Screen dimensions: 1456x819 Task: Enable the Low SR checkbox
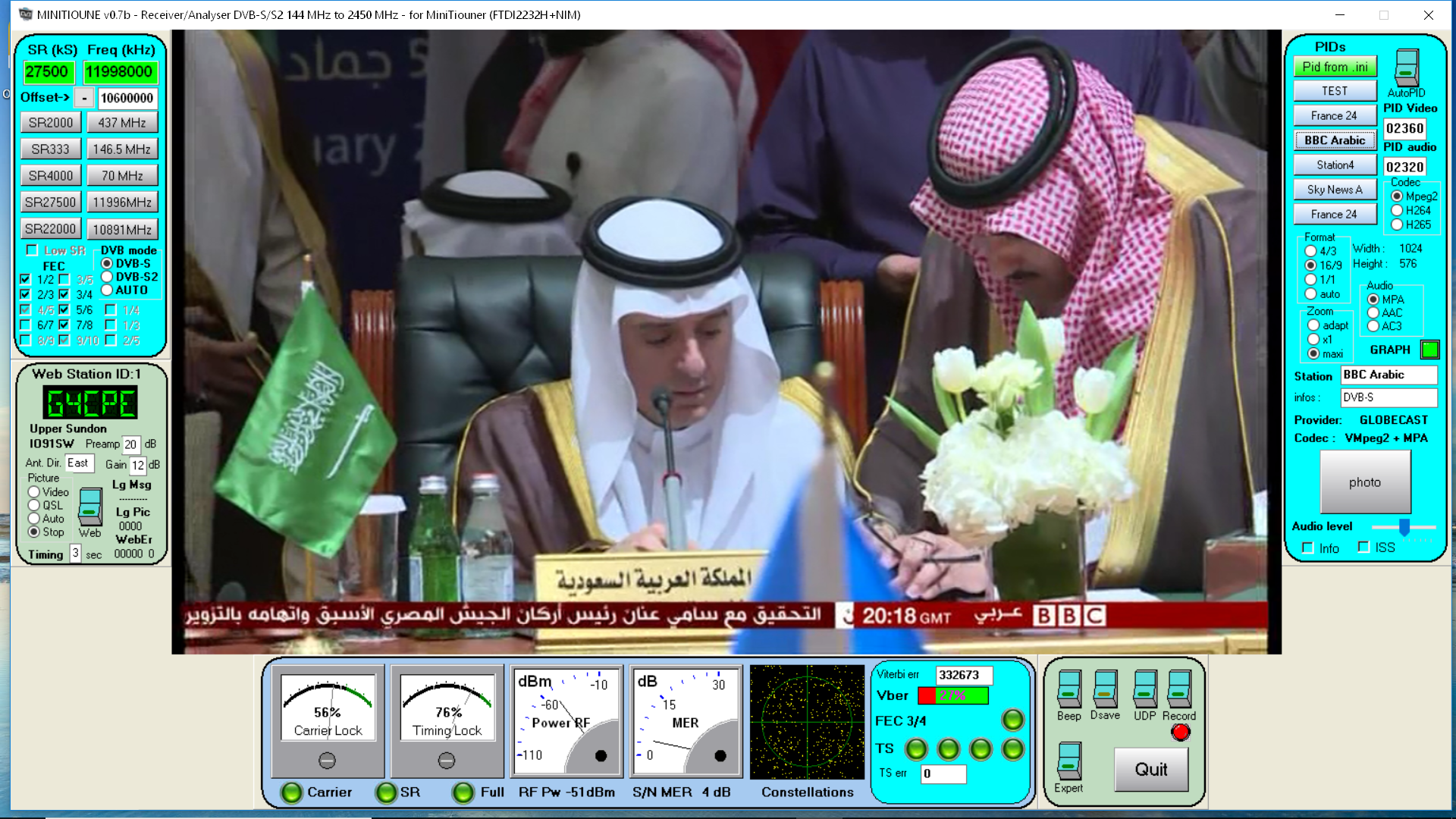[x=32, y=250]
